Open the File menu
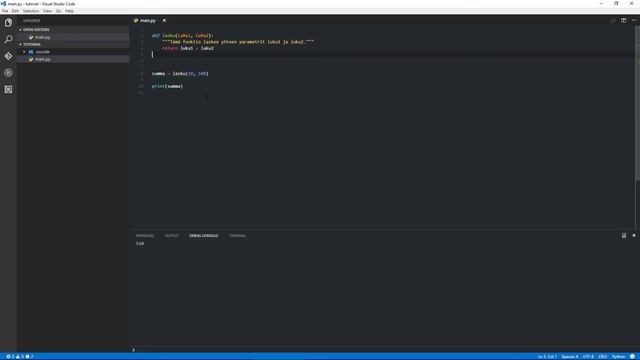Screen dimensions: 640x360 click(x=5, y=11)
